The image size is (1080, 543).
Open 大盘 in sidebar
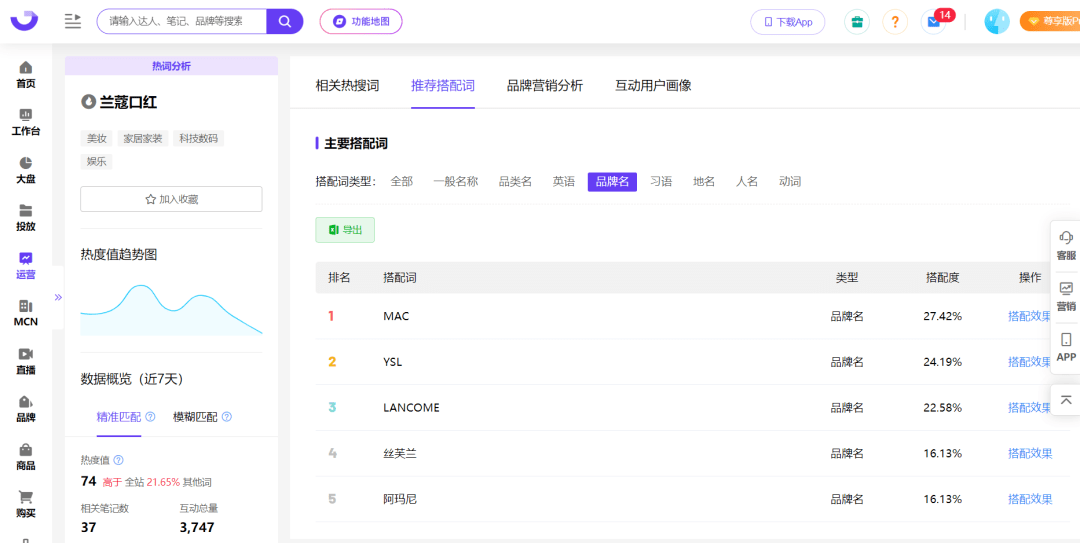tap(25, 170)
